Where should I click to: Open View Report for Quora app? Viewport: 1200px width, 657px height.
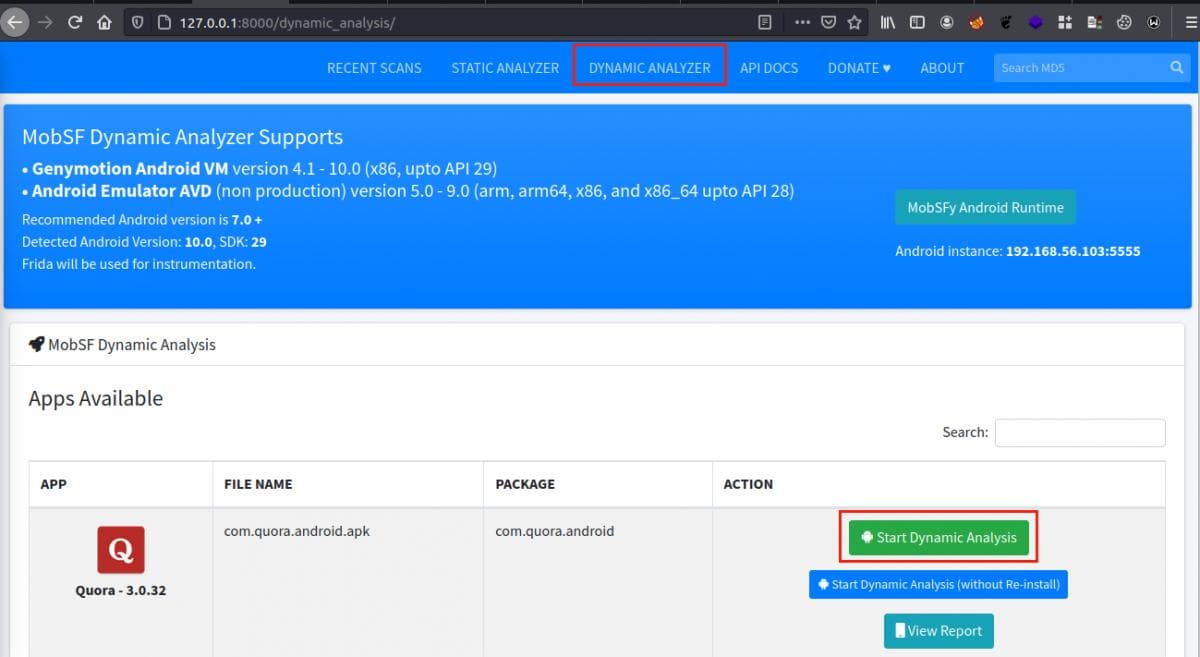938,631
